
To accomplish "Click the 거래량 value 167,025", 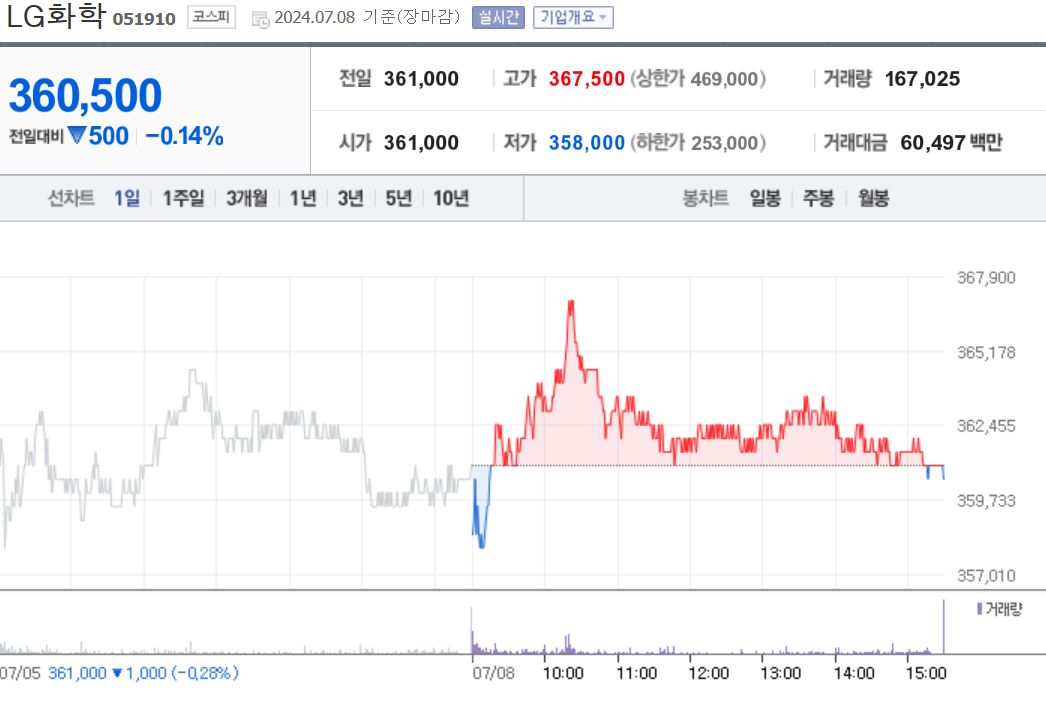I will 923,79.
